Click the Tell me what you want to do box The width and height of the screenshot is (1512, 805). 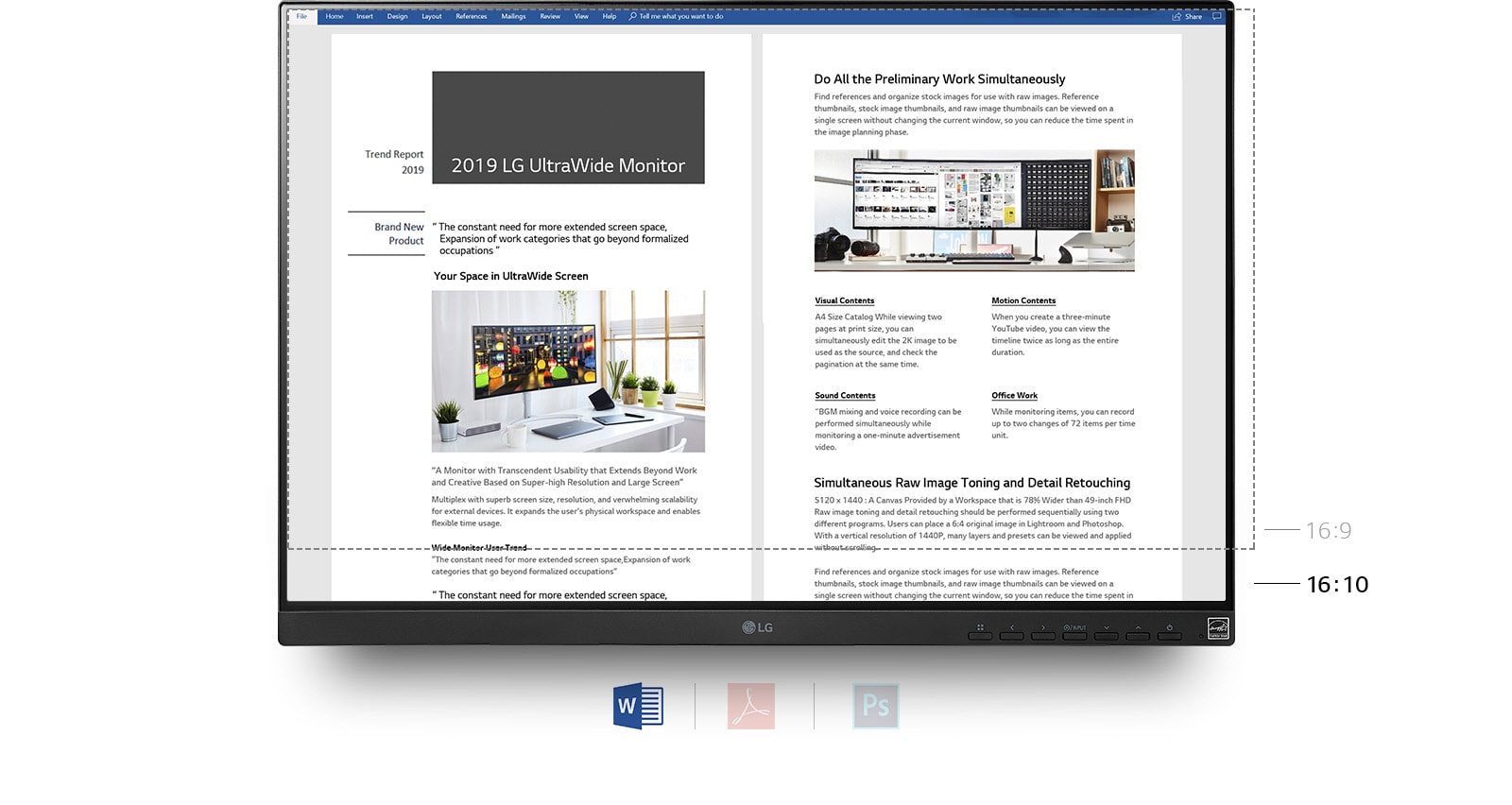677,16
